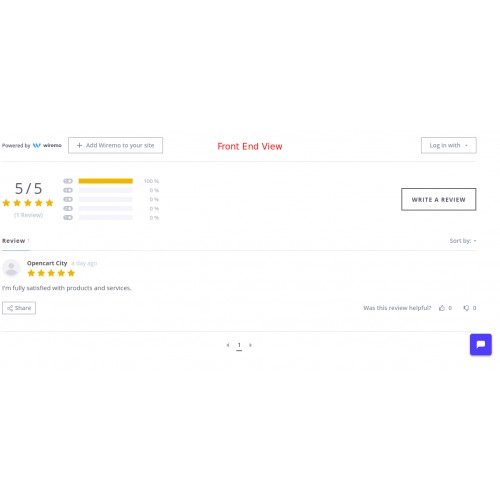This screenshot has height=500, width=500.
Task: Click the thumbs-up helpful icon
Action: (442, 308)
